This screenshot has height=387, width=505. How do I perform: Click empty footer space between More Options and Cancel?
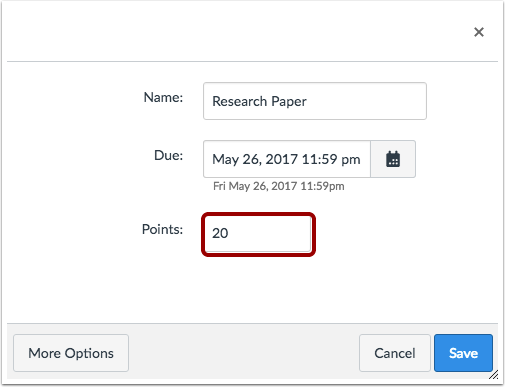tap(243, 353)
